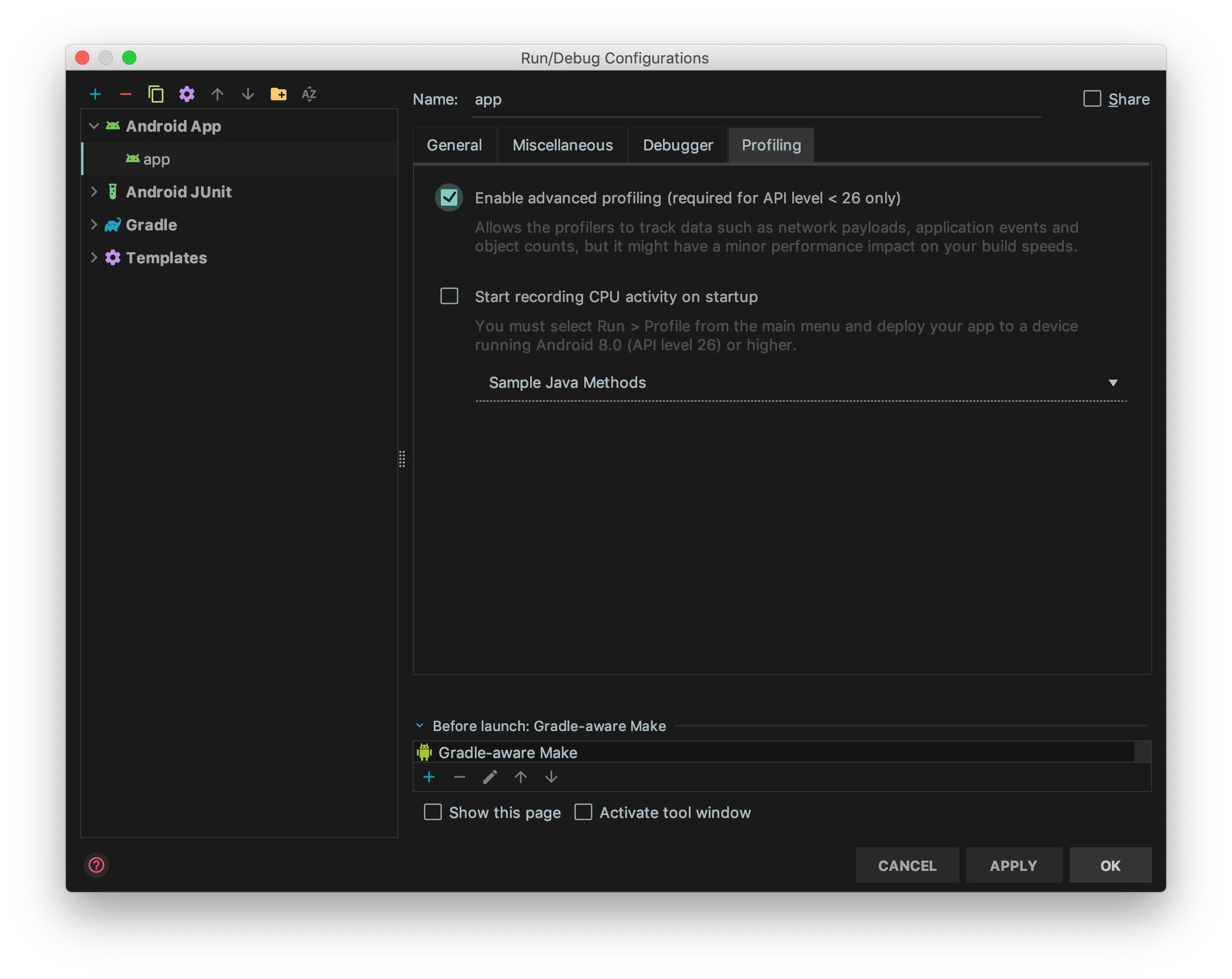The image size is (1232, 979).
Task: Click the sort alphabetically icon
Action: pos(310,94)
